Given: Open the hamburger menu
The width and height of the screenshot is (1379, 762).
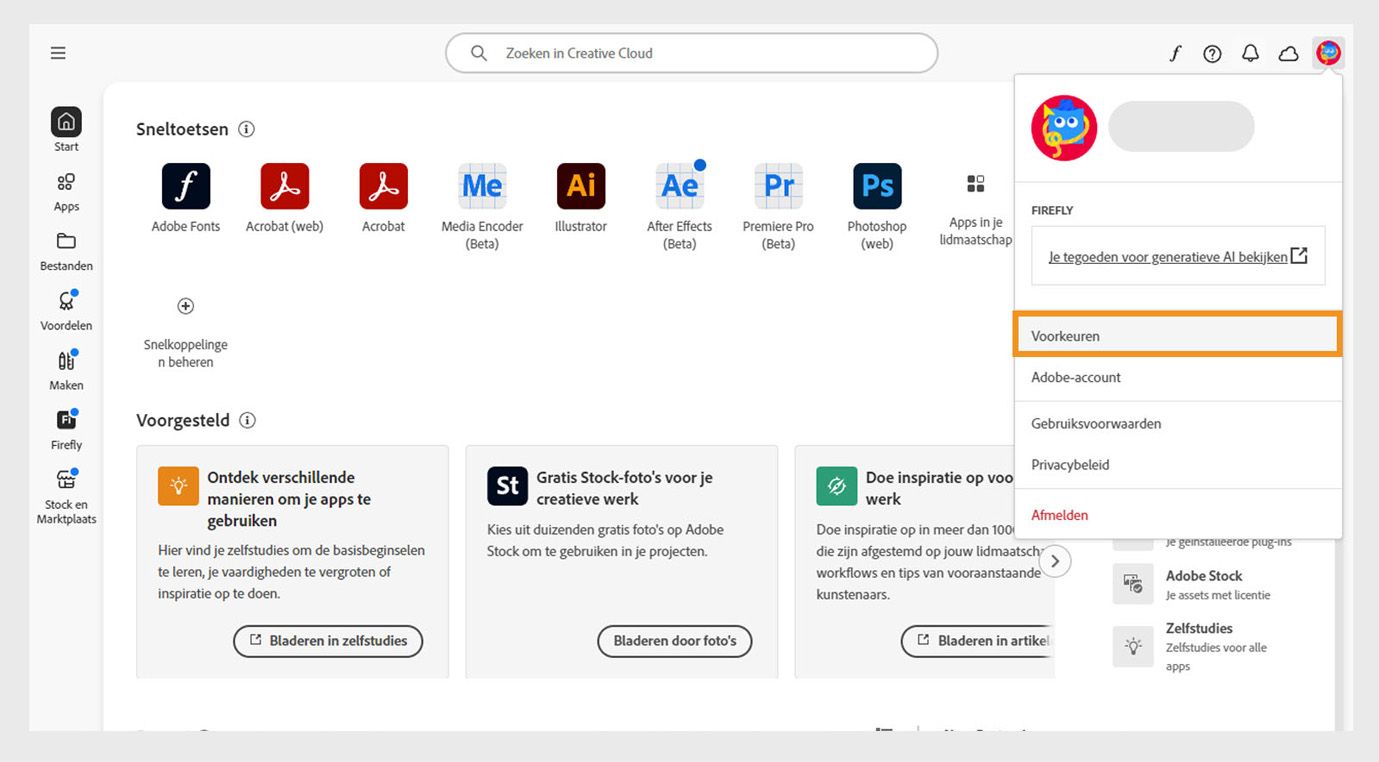Looking at the screenshot, I should [58, 53].
